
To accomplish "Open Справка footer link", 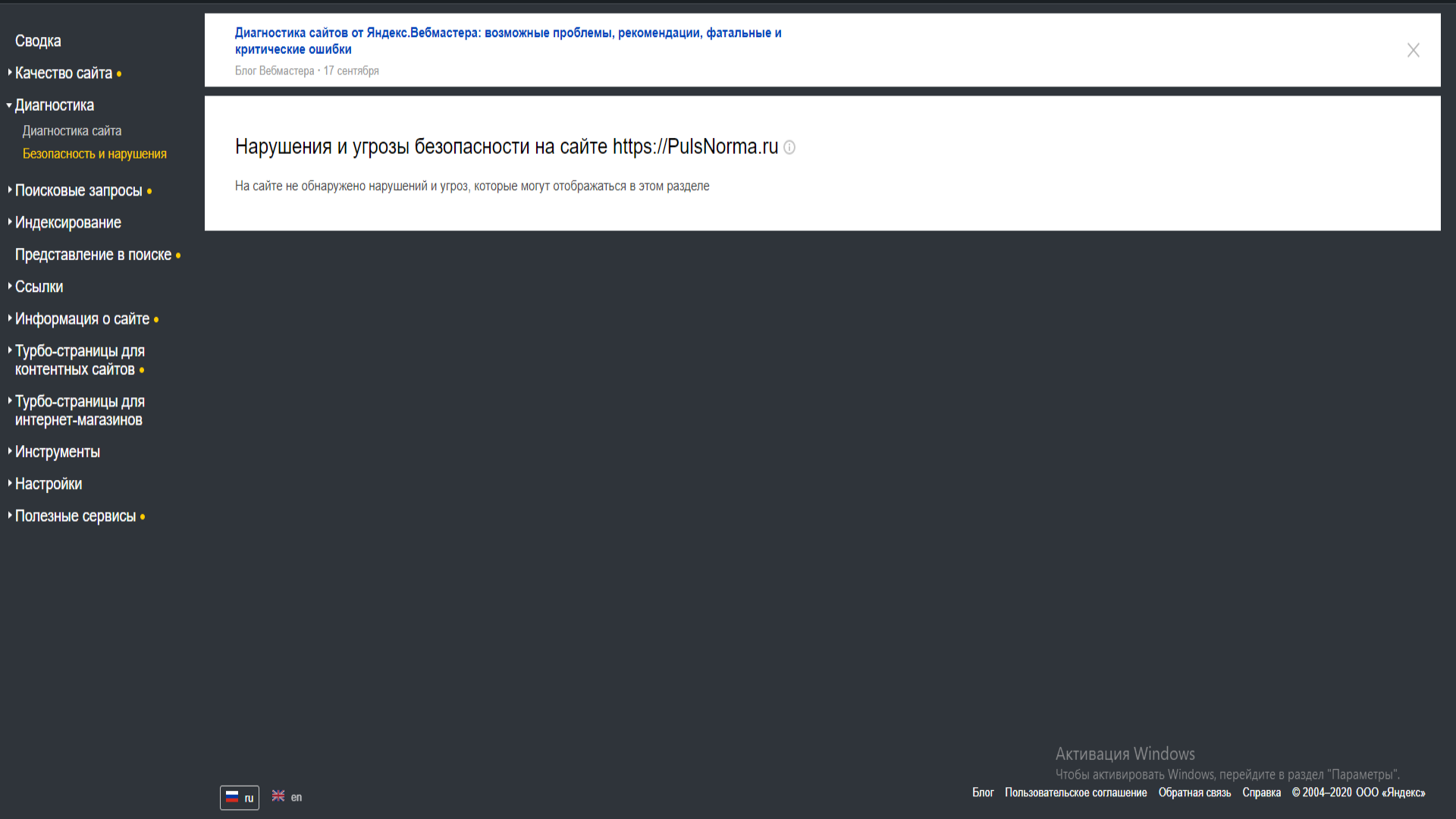I will pyautogui.click(x=1261, y=792).
